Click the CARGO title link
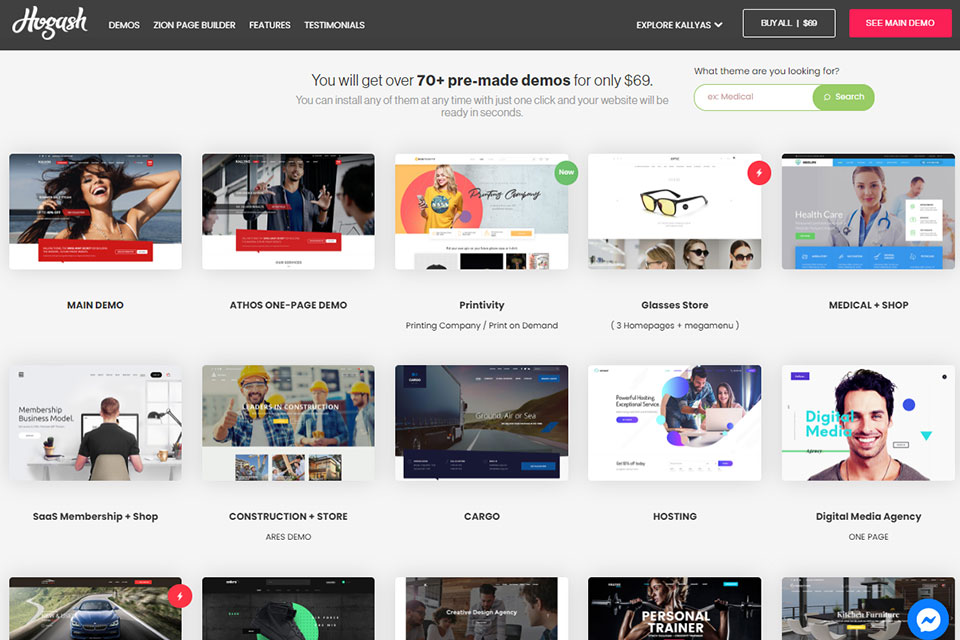The image size is (960, 640). click(482, 516)
